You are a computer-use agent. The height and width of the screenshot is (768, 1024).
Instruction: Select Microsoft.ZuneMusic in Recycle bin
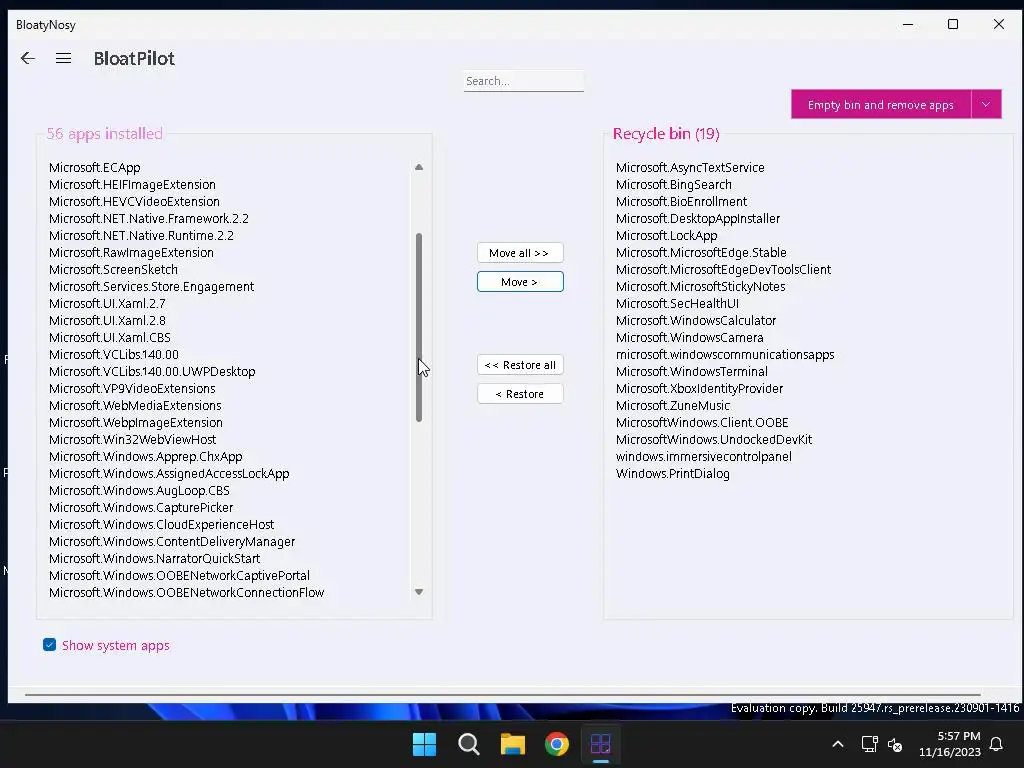(x=673, y=405)
